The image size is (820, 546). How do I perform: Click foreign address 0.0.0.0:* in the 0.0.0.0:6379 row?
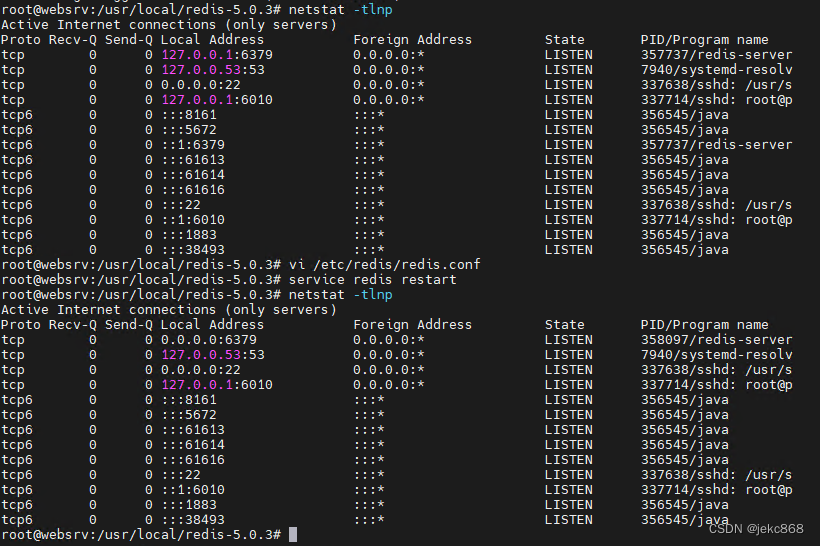pos(389,340)
